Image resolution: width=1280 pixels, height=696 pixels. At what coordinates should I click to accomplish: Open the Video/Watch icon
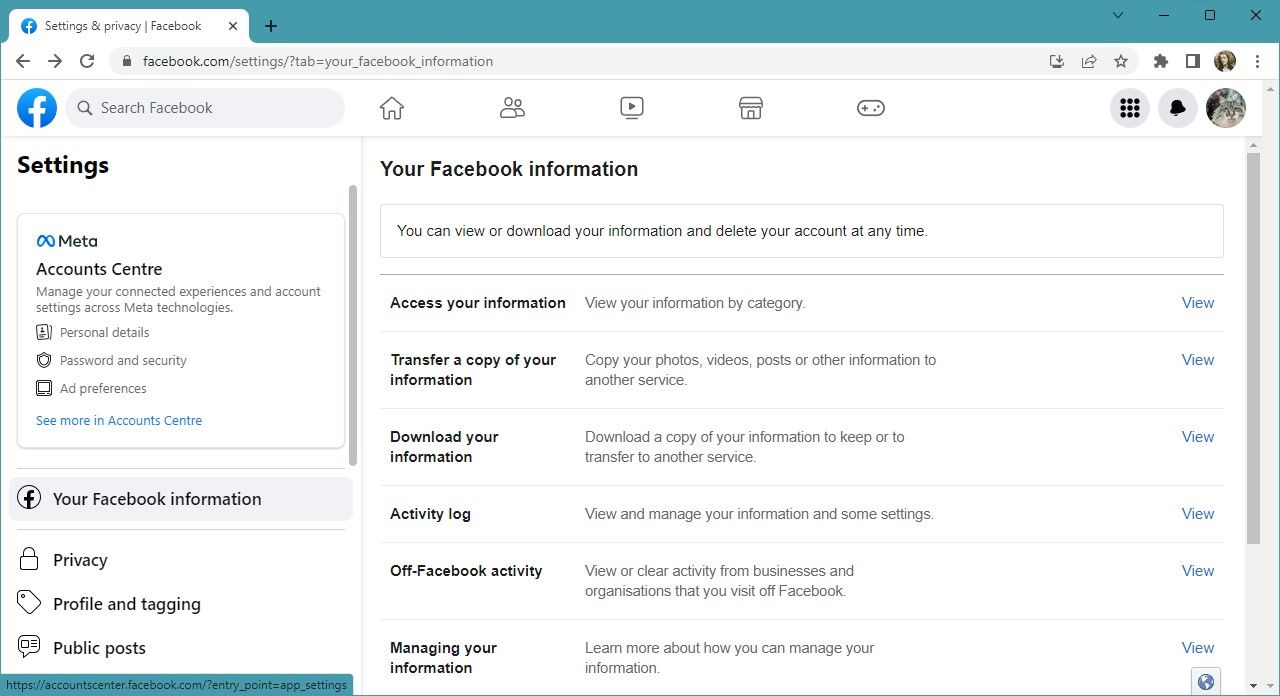tap(631, 107)
